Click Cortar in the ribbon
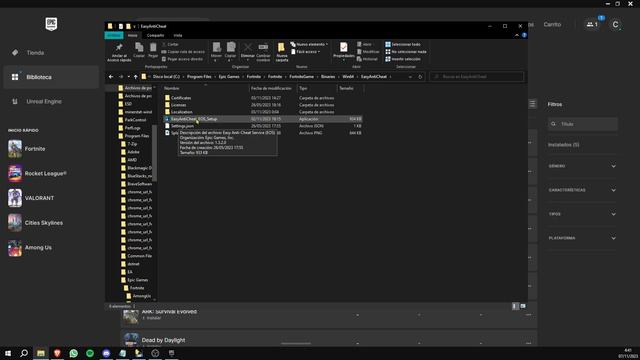This screenshot has width=640, height=360. click(170, 44)
